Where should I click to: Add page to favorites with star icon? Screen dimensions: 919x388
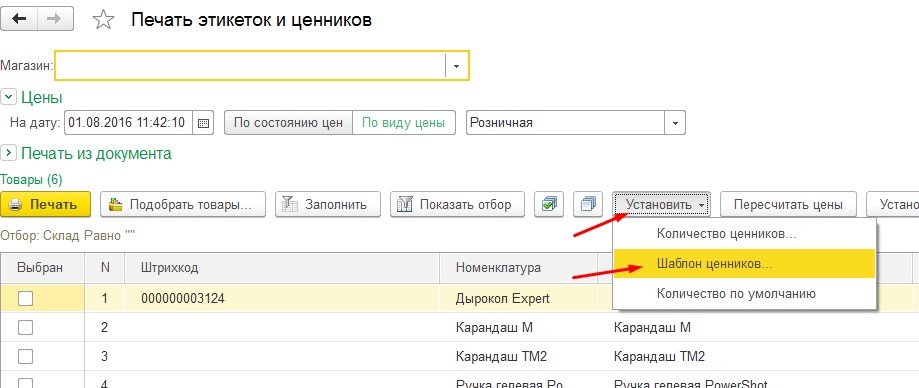click(x=103, y=20)
